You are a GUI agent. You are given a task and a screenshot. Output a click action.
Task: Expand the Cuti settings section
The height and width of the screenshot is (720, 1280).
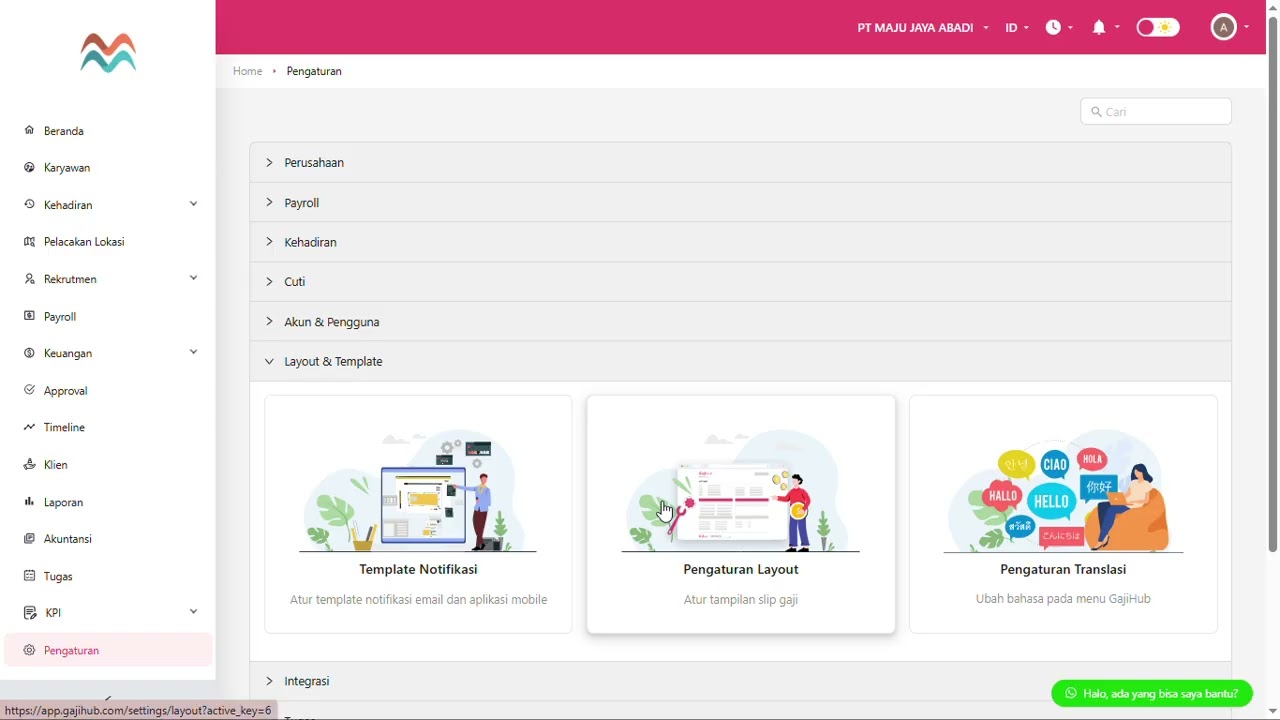tap(740, 282)
